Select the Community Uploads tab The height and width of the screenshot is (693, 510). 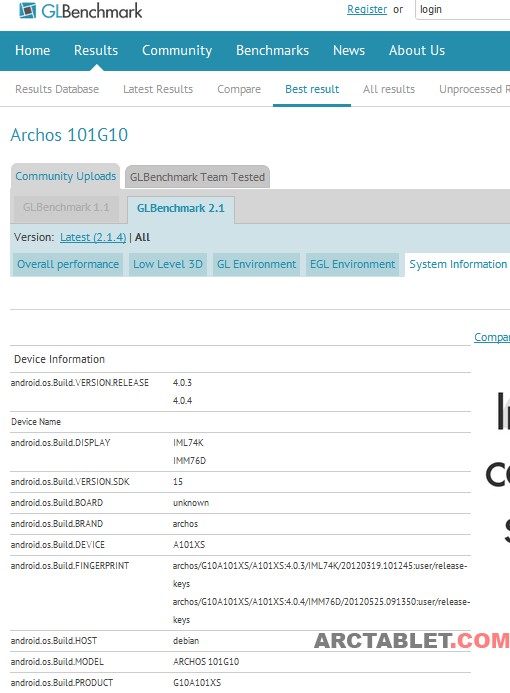[x=65, y=176]
